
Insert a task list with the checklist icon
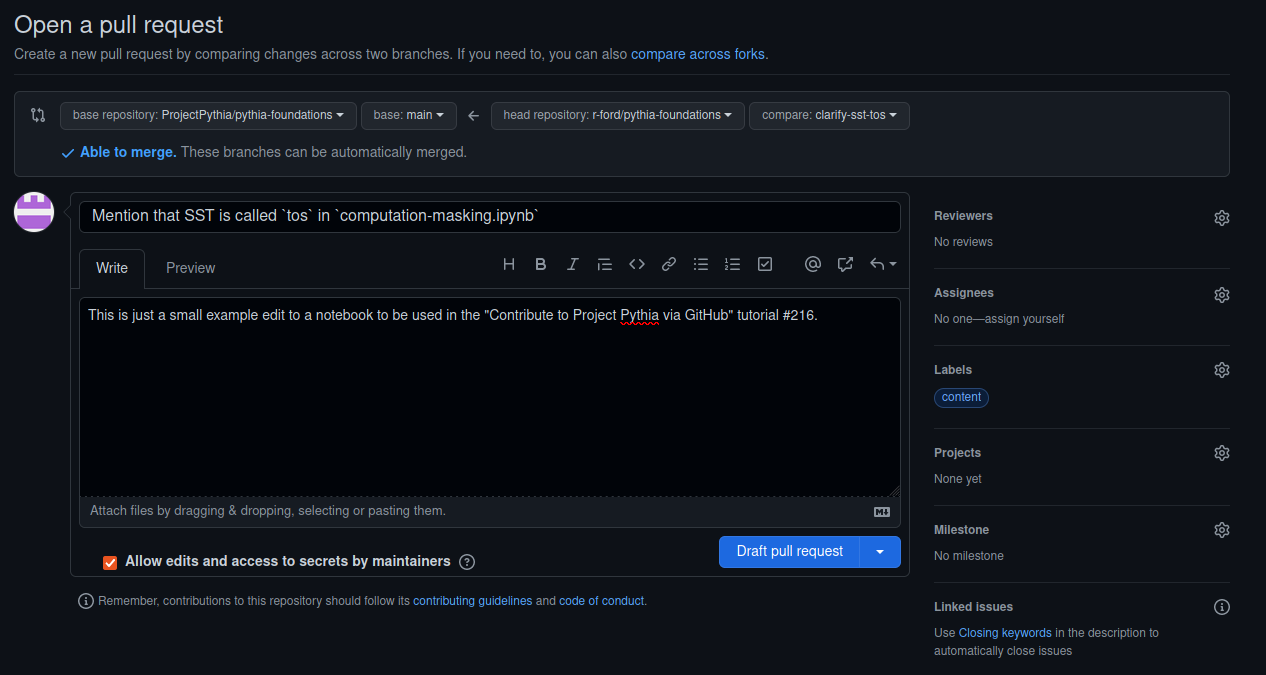point(765,264)
